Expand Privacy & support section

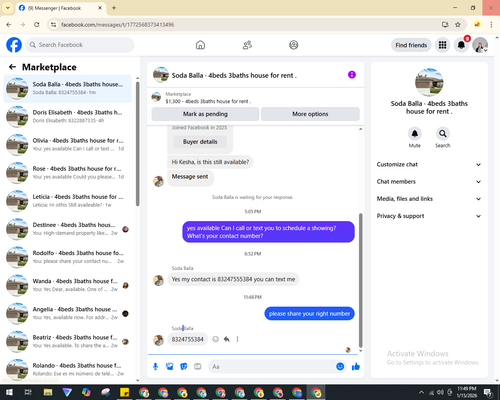coord(429,216)
